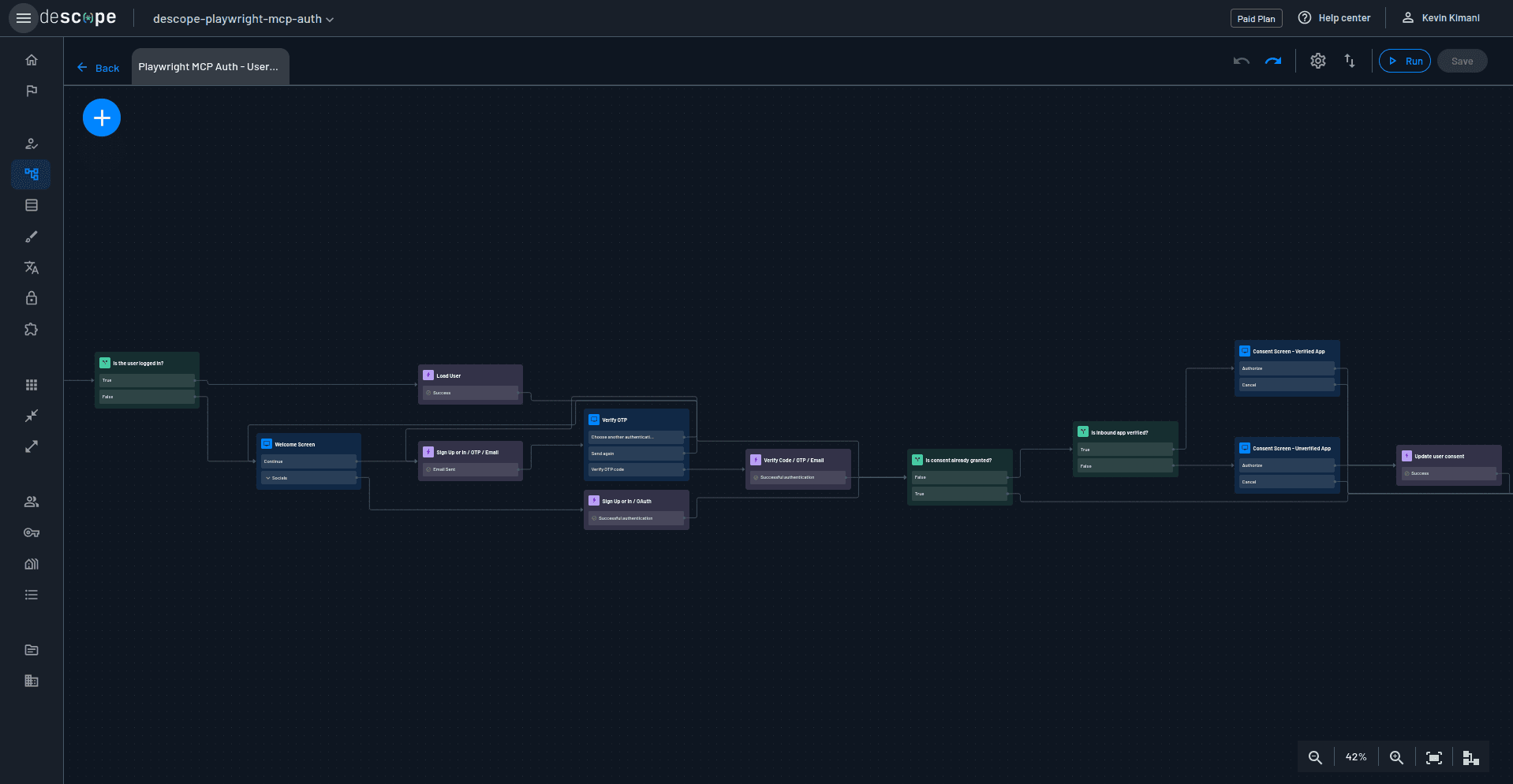Image resolution: width=1513 pixels, height=784 pixels.
Task: Click the Localization translation icon
Action: pyautogui.click(x=32, y=268)
